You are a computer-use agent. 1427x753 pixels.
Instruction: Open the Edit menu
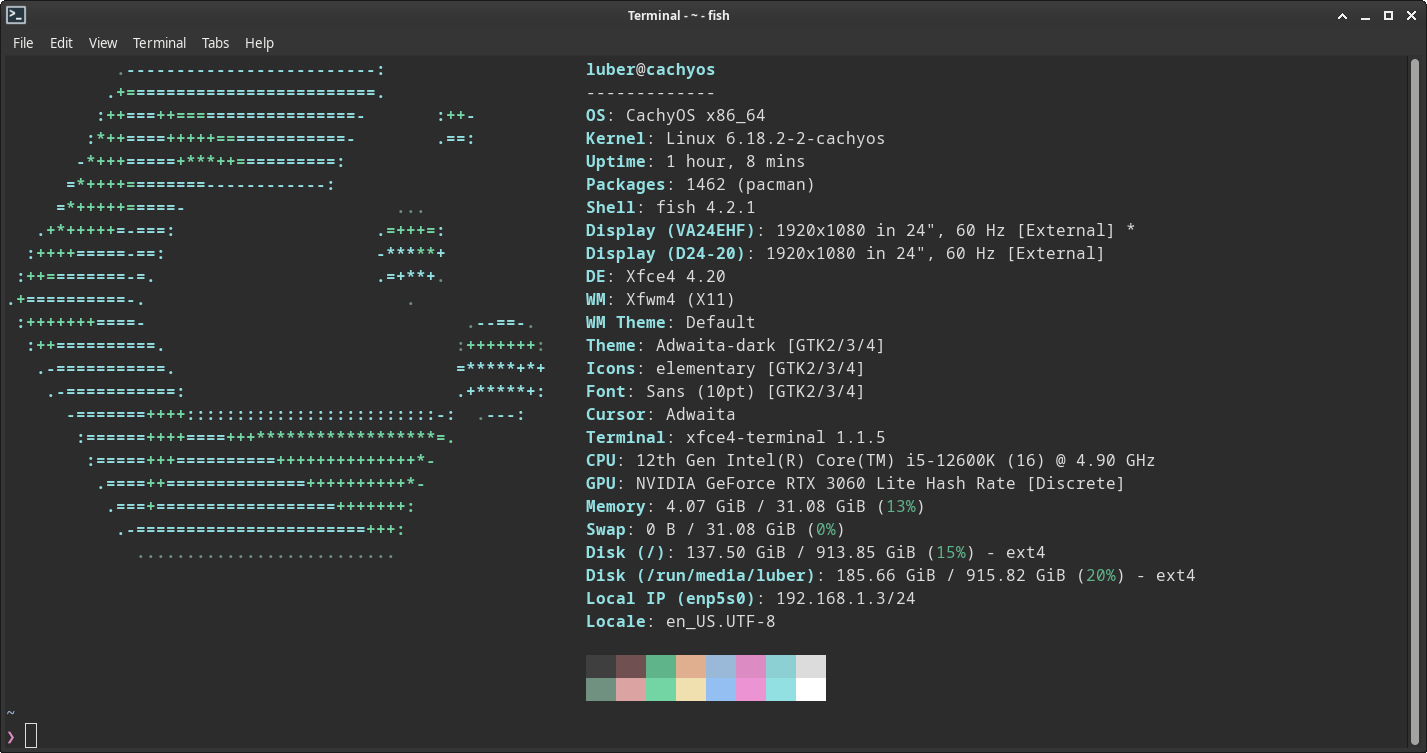pos(61,43)
